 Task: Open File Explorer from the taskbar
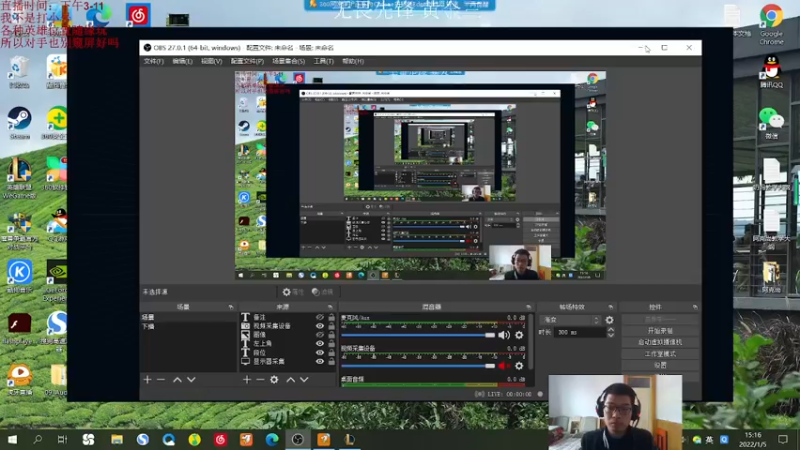(117, 439)
